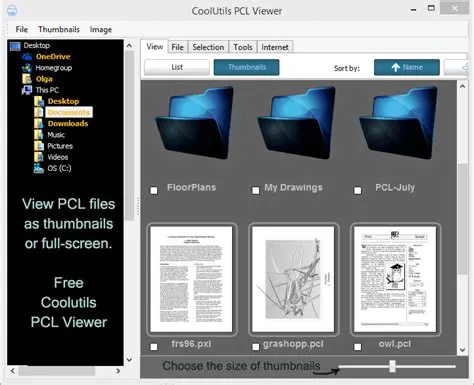The image size is (474, 385).
Task: Open the Thumbnails menu
Action: tap(59, 29)
